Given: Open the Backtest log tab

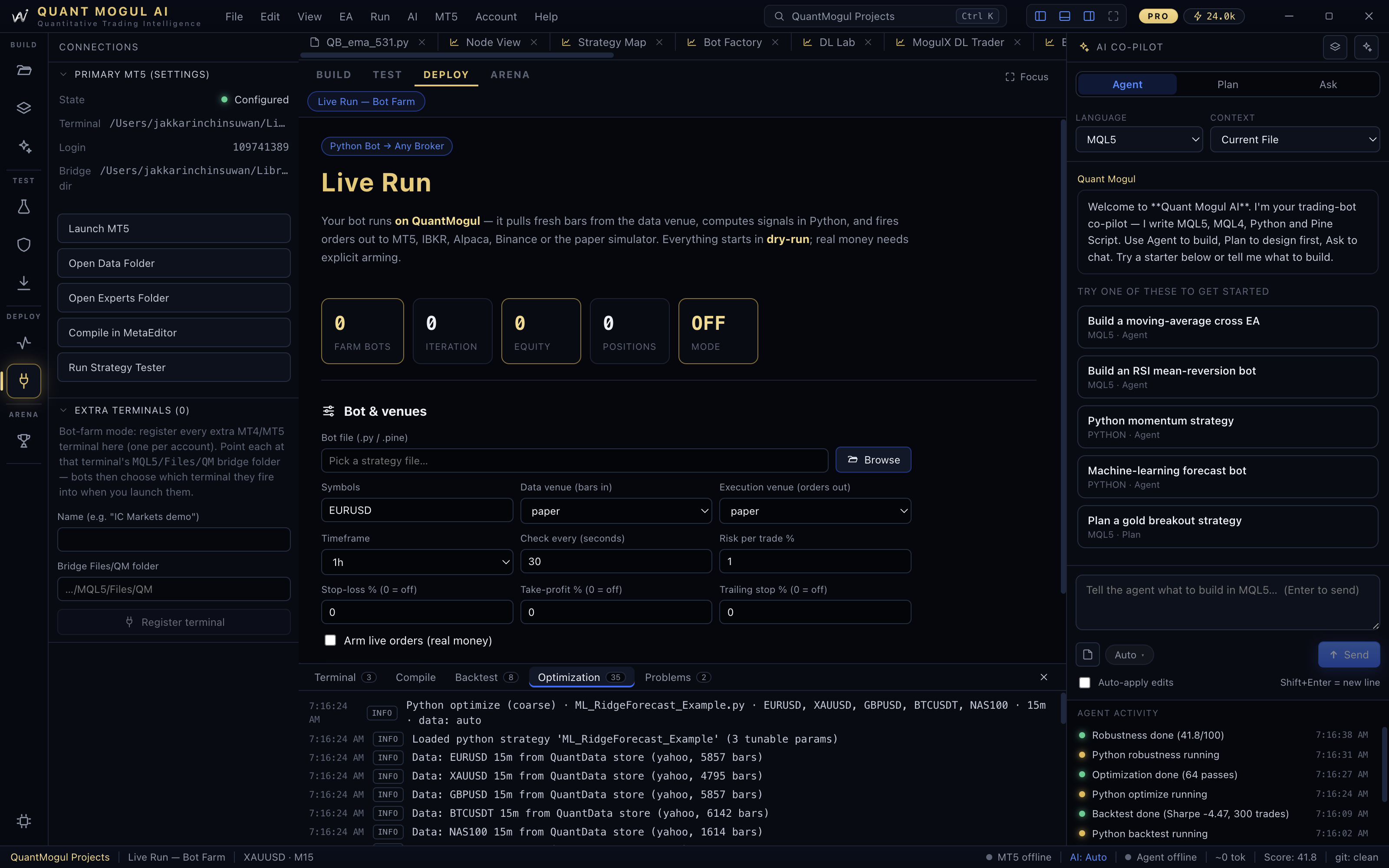Looking at the screenshot, I should [x=486, y=677].
